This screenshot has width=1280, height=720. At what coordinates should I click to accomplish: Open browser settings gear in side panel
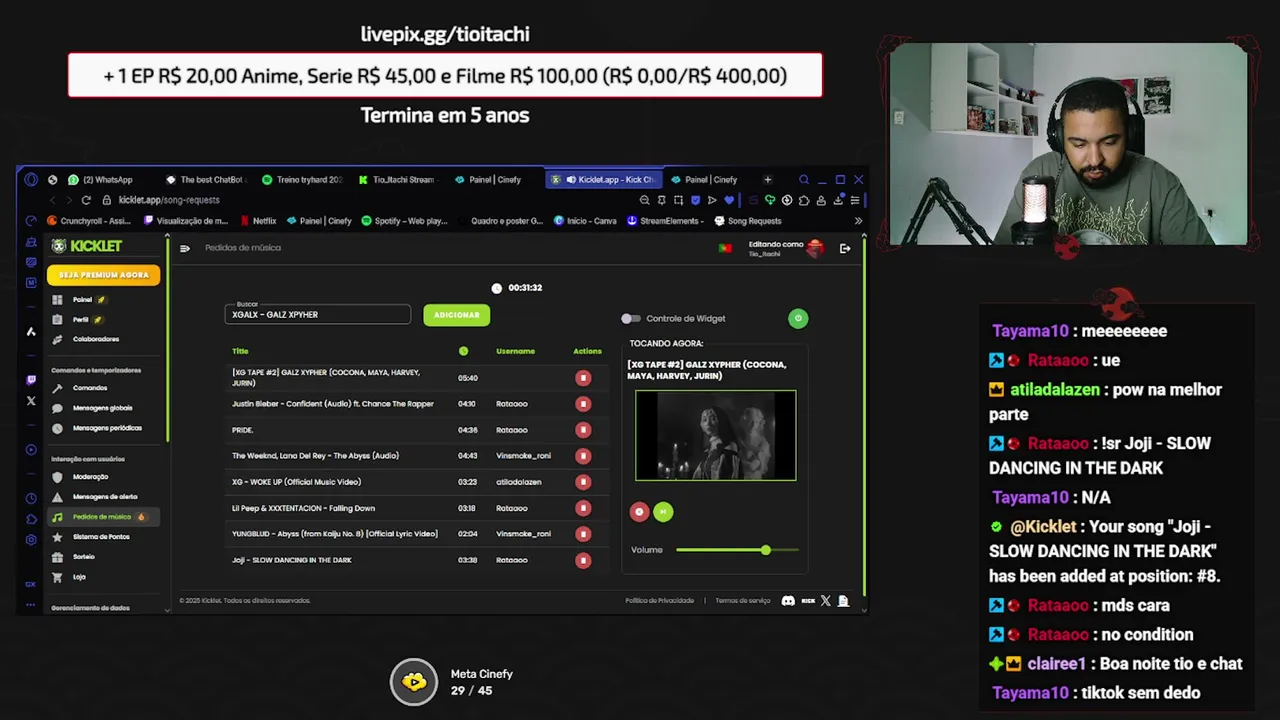pyautogui.click(x=31, y=539)
